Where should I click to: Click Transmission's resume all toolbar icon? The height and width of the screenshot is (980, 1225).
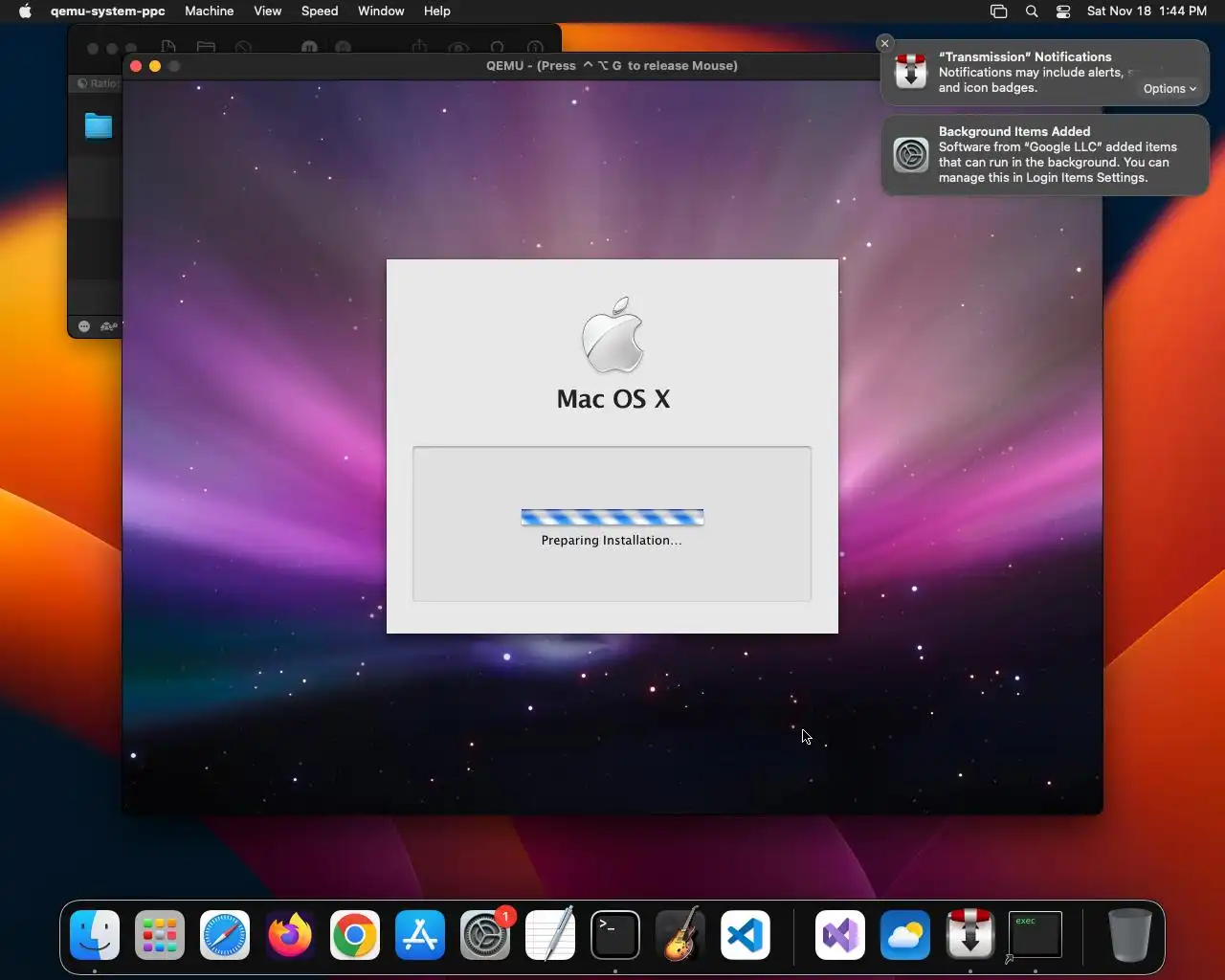(x=344, y=47)
